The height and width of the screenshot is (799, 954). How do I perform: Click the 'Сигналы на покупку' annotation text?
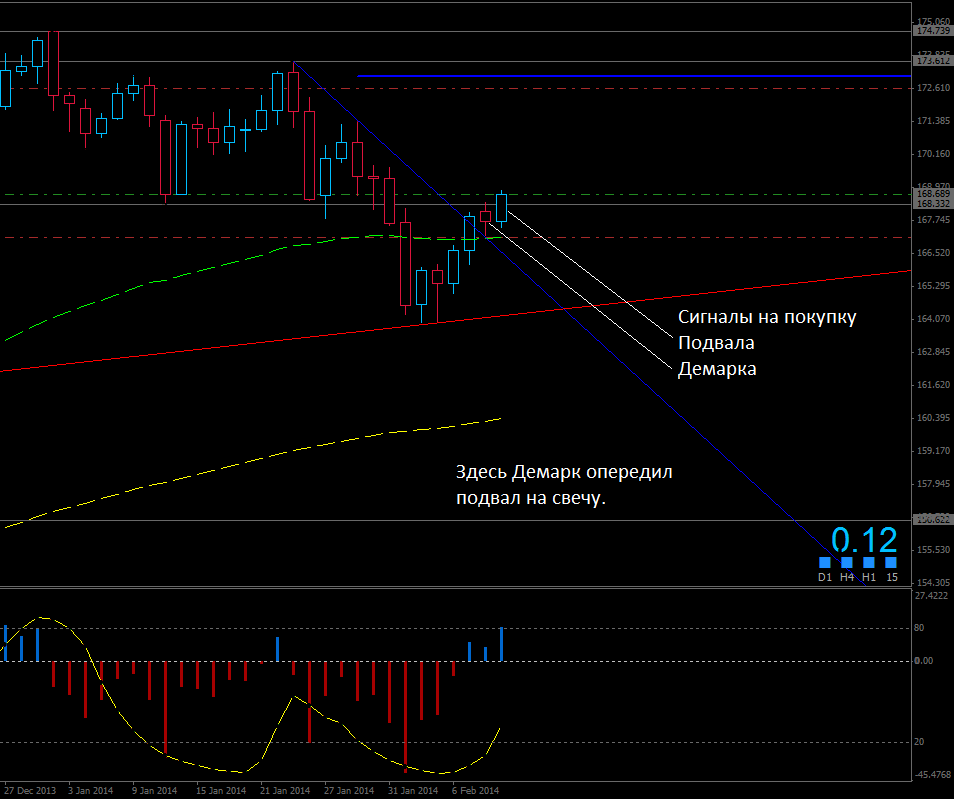(767, 317)
